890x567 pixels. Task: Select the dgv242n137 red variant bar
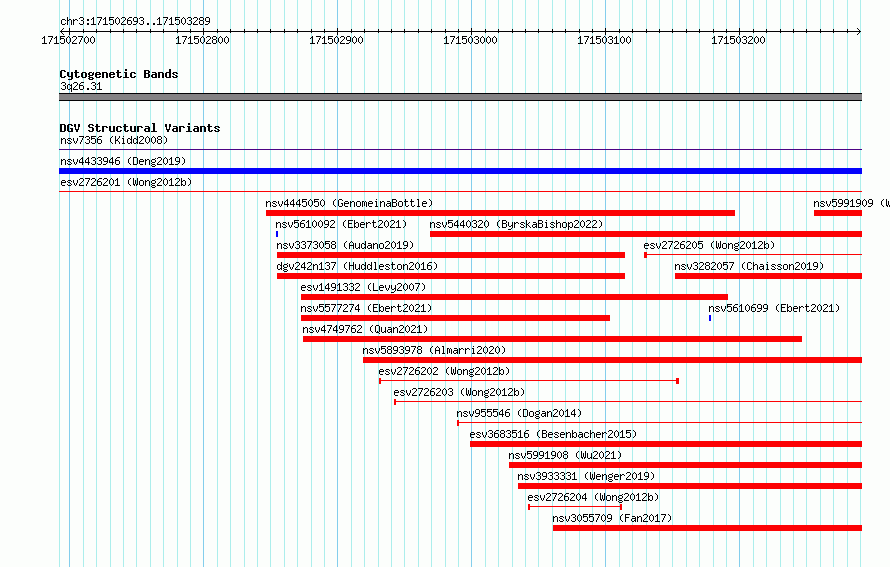tap(451, 276)
